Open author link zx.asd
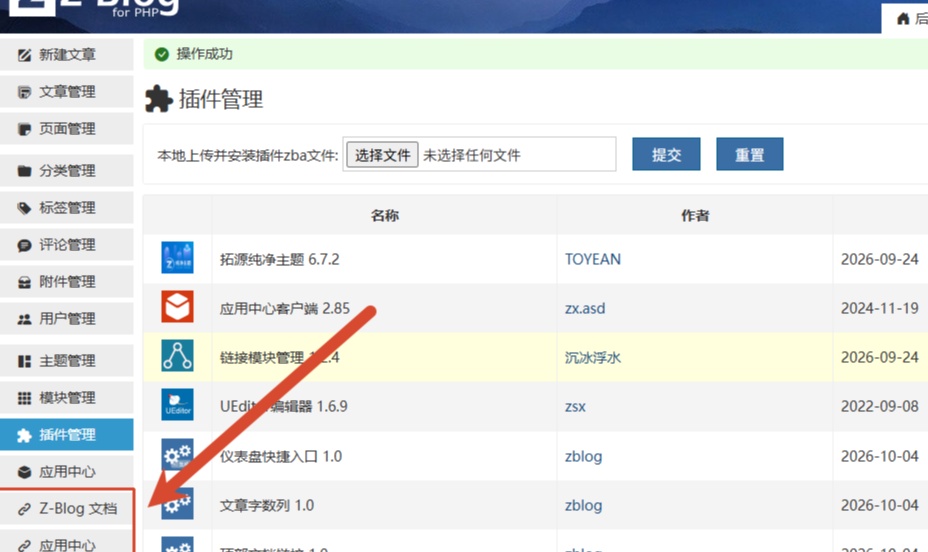This screenshot has height=552, width=928. [585, 308]
